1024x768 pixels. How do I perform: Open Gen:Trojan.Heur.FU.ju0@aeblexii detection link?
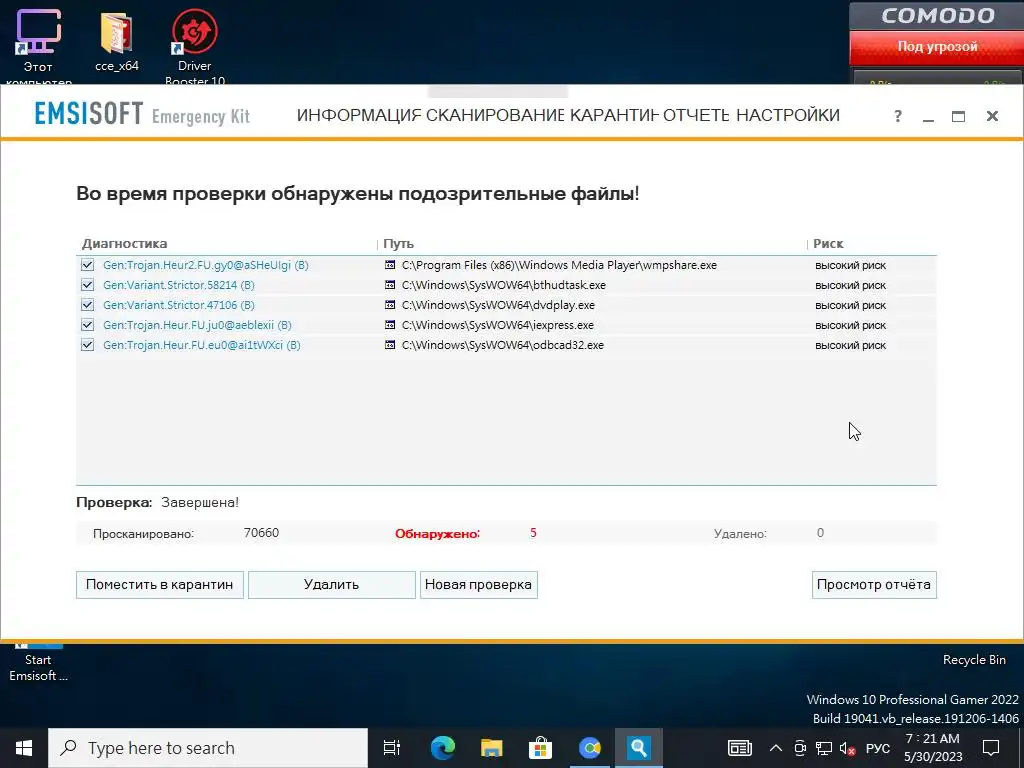(x=197, y=325)
